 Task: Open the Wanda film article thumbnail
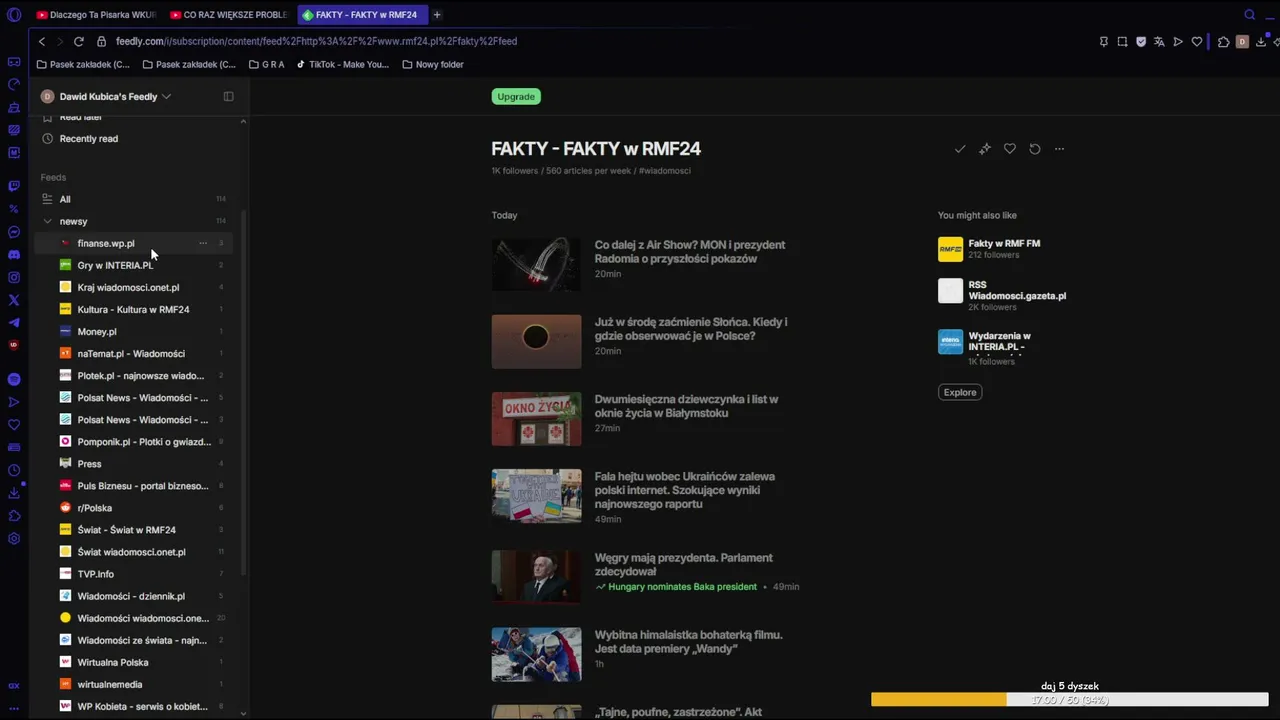(x=536, y=655)
